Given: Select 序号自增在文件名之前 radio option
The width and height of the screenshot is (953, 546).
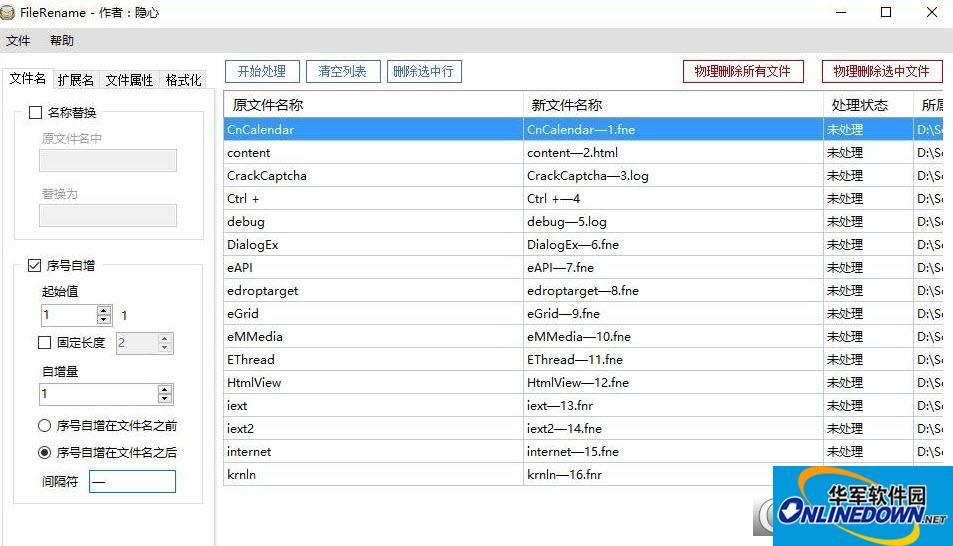Looking at the screenshot, I should pyautogui.click(x=44, y=426).
